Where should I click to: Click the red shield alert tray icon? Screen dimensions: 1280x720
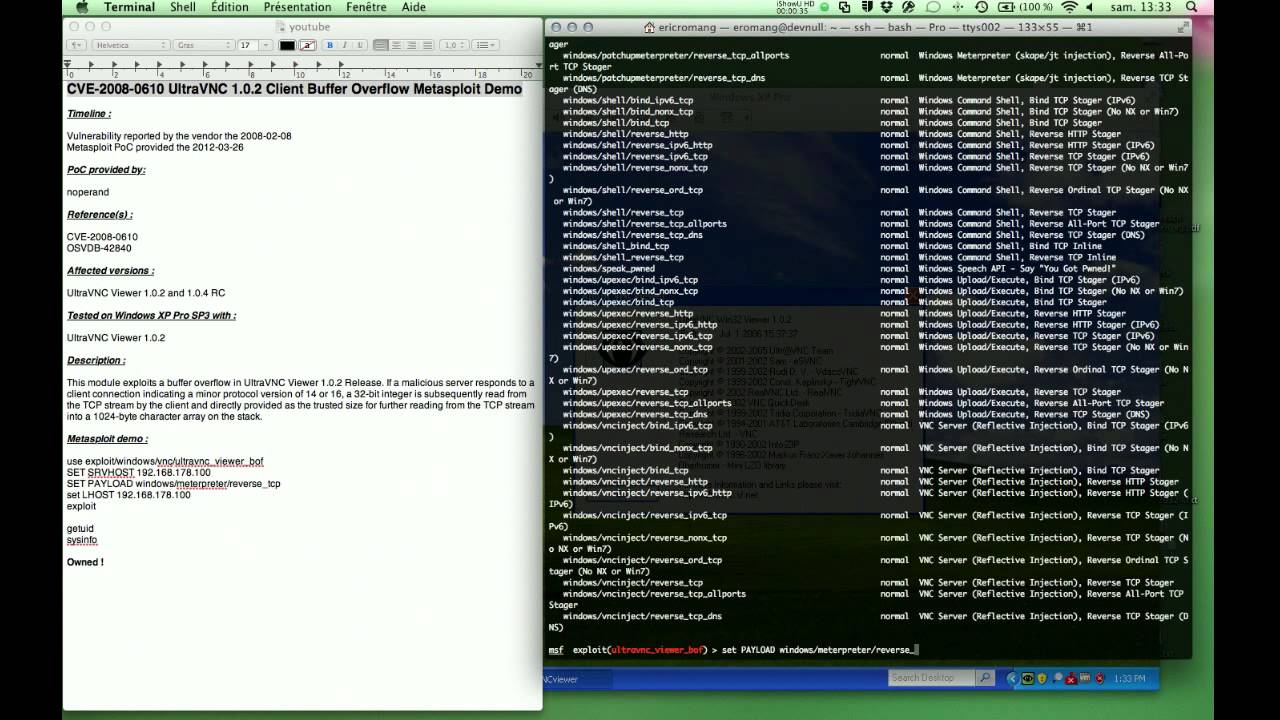click(x=1098, y=678)
